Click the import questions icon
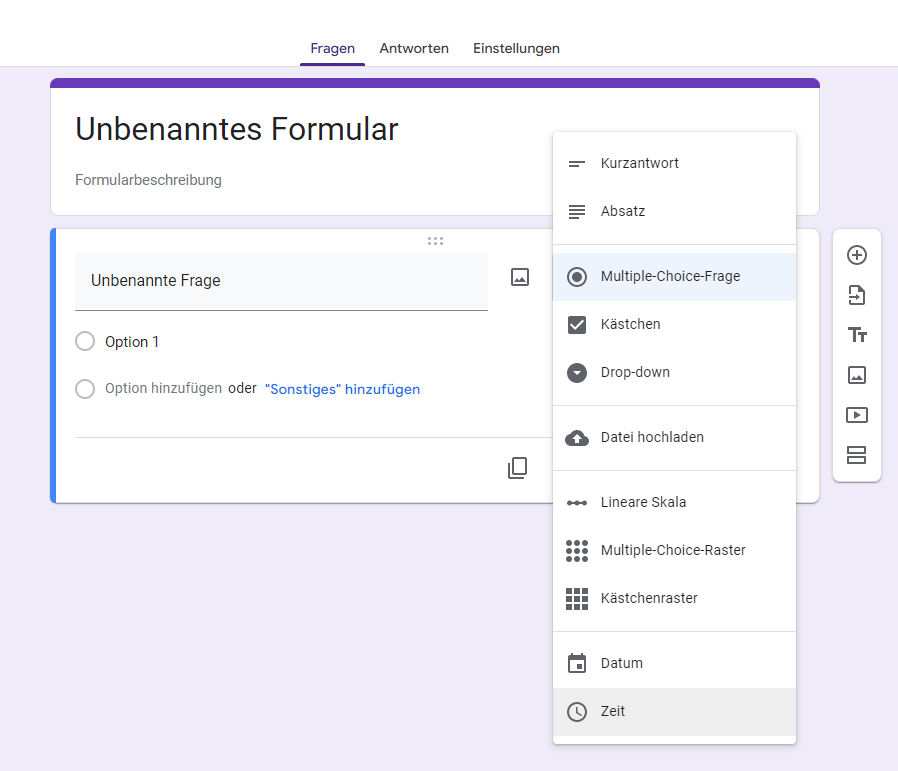 (856, 295)
